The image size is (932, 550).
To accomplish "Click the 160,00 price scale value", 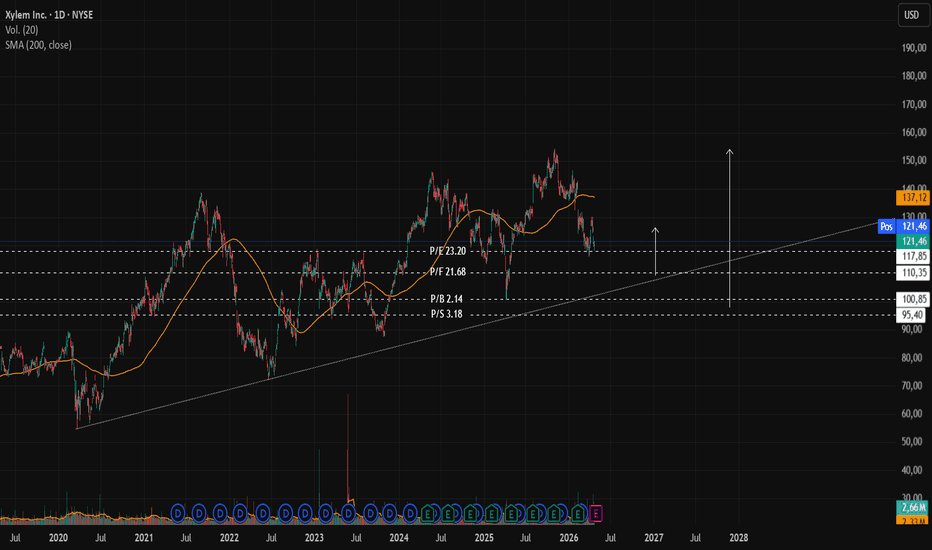I will click(x=914, y=133).
